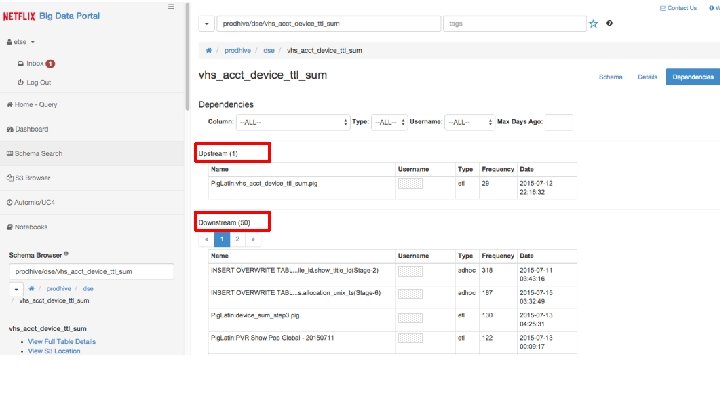This screenshot has height=405, width=720.
Task: Click the Downstream (50) section header
Action: click(225, 222)
